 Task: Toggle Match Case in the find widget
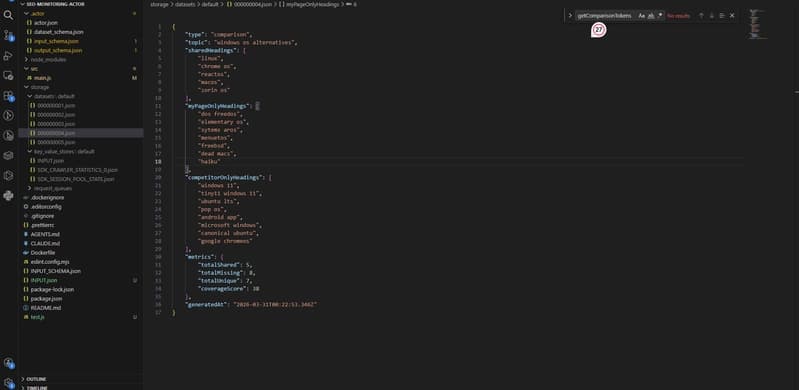[x=642, y=16]
